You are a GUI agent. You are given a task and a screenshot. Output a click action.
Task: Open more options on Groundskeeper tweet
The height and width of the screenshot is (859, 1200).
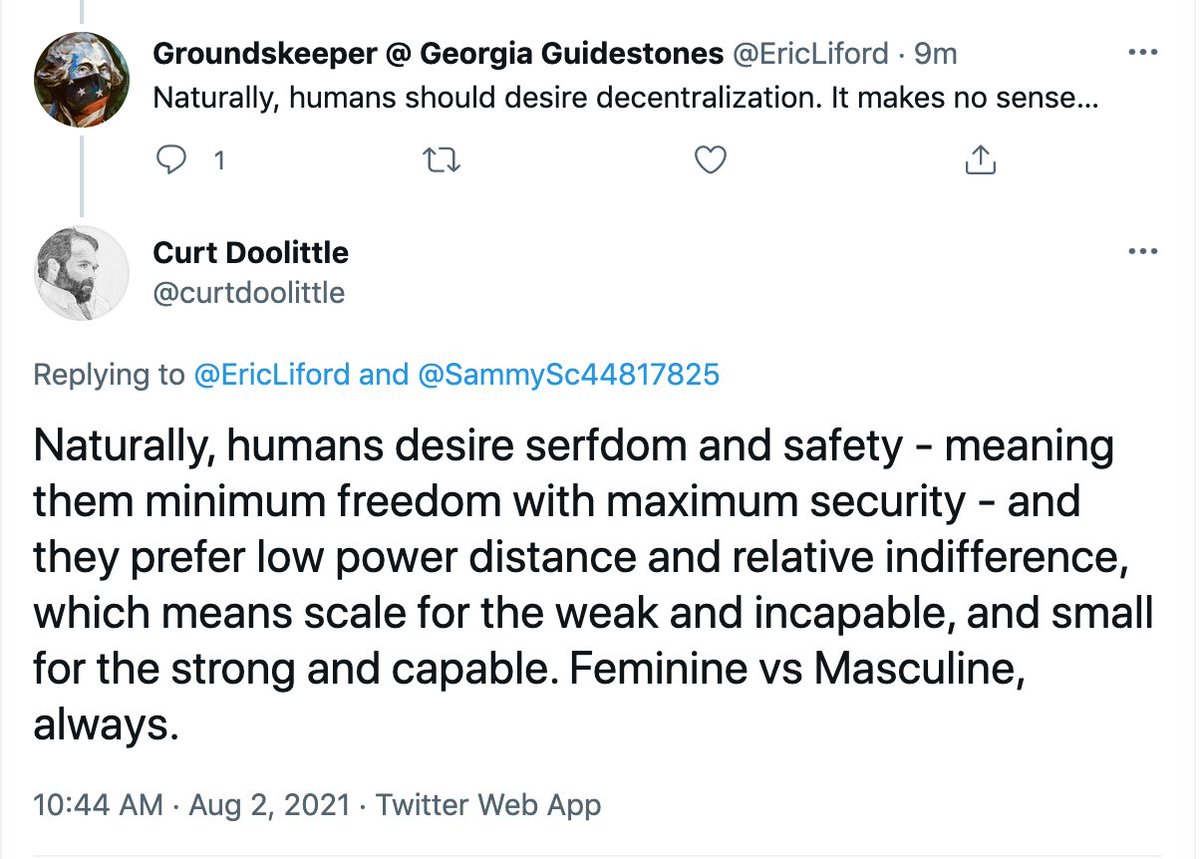click(1142, 52)
